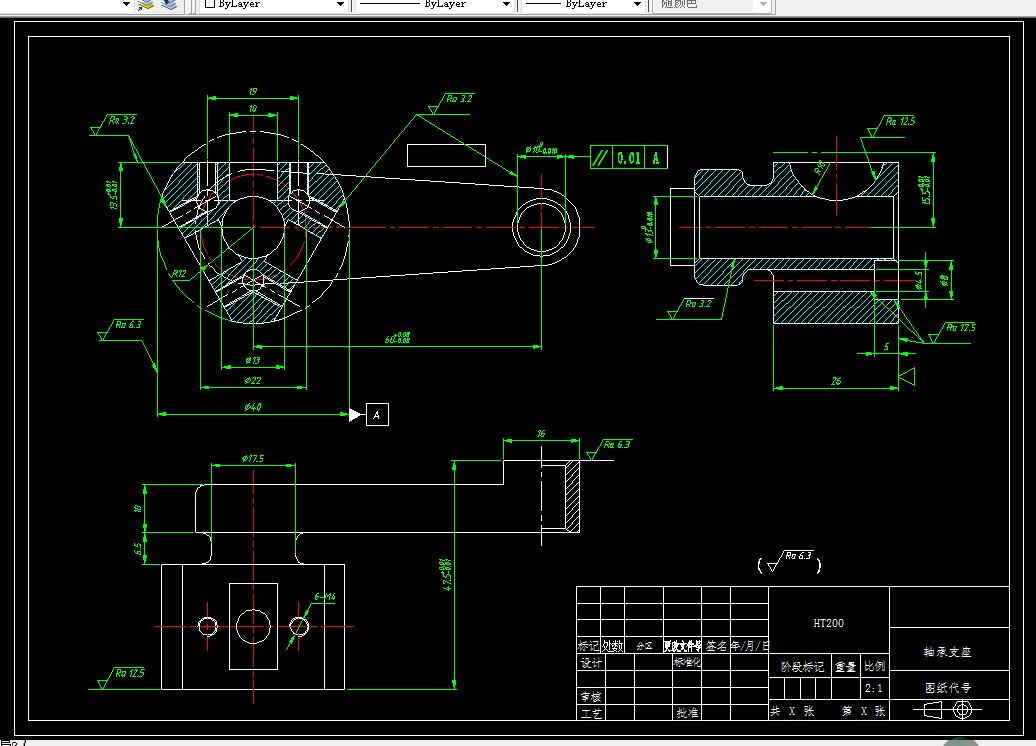The width and height of the screenshot is (1036, 746).
Task: Click the 签名 column header
Action: coord(716,646)
